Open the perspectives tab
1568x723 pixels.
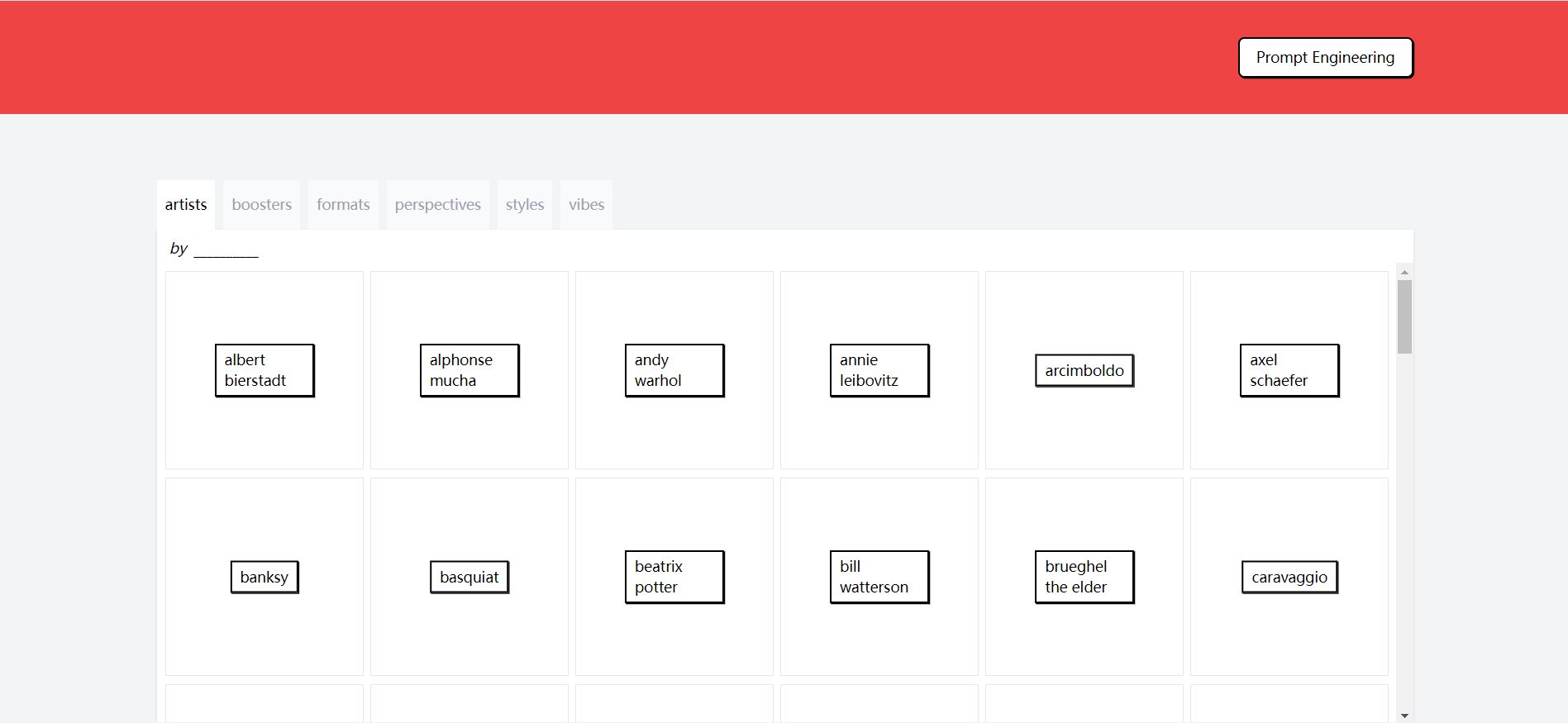tap(437, 205)
